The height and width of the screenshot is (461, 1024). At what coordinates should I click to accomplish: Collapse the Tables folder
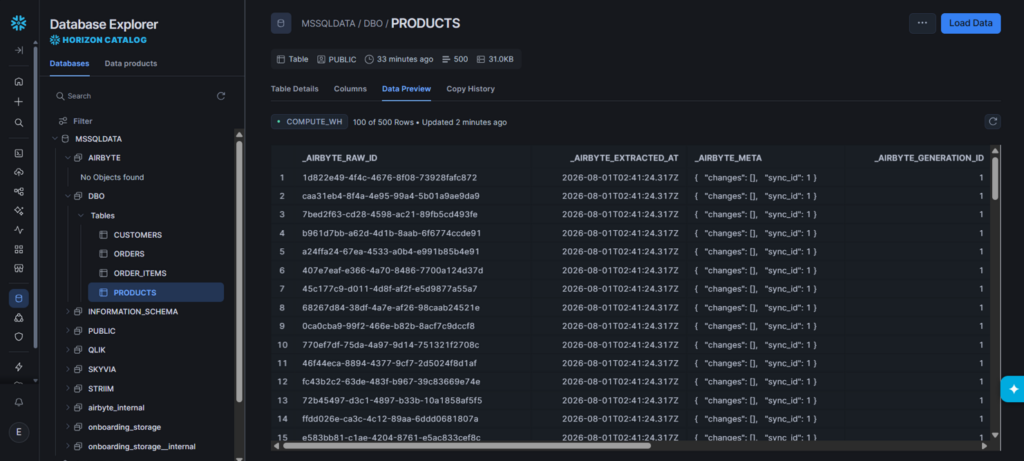point(80,215)
